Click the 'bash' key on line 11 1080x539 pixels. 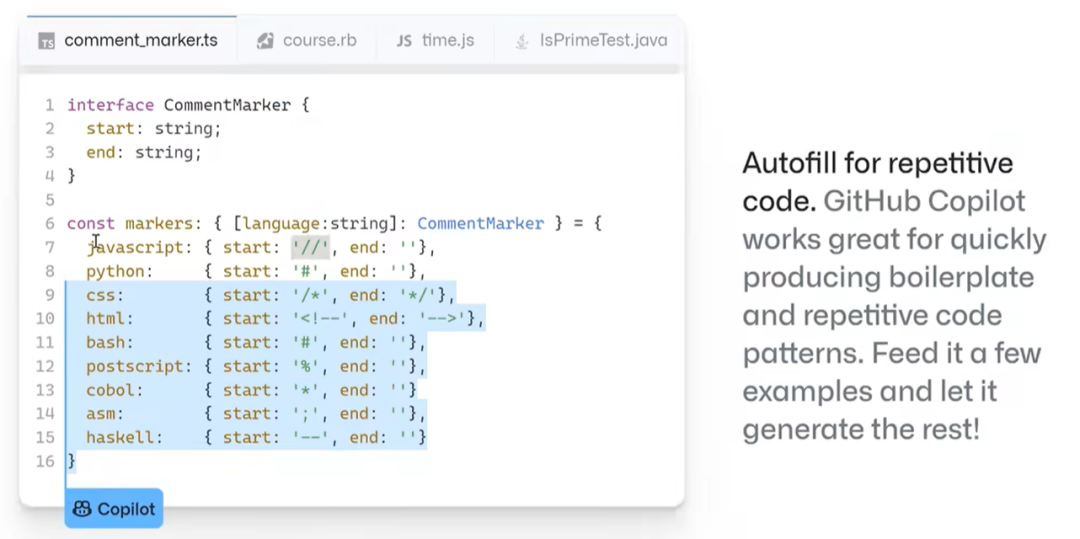point(105,342)
